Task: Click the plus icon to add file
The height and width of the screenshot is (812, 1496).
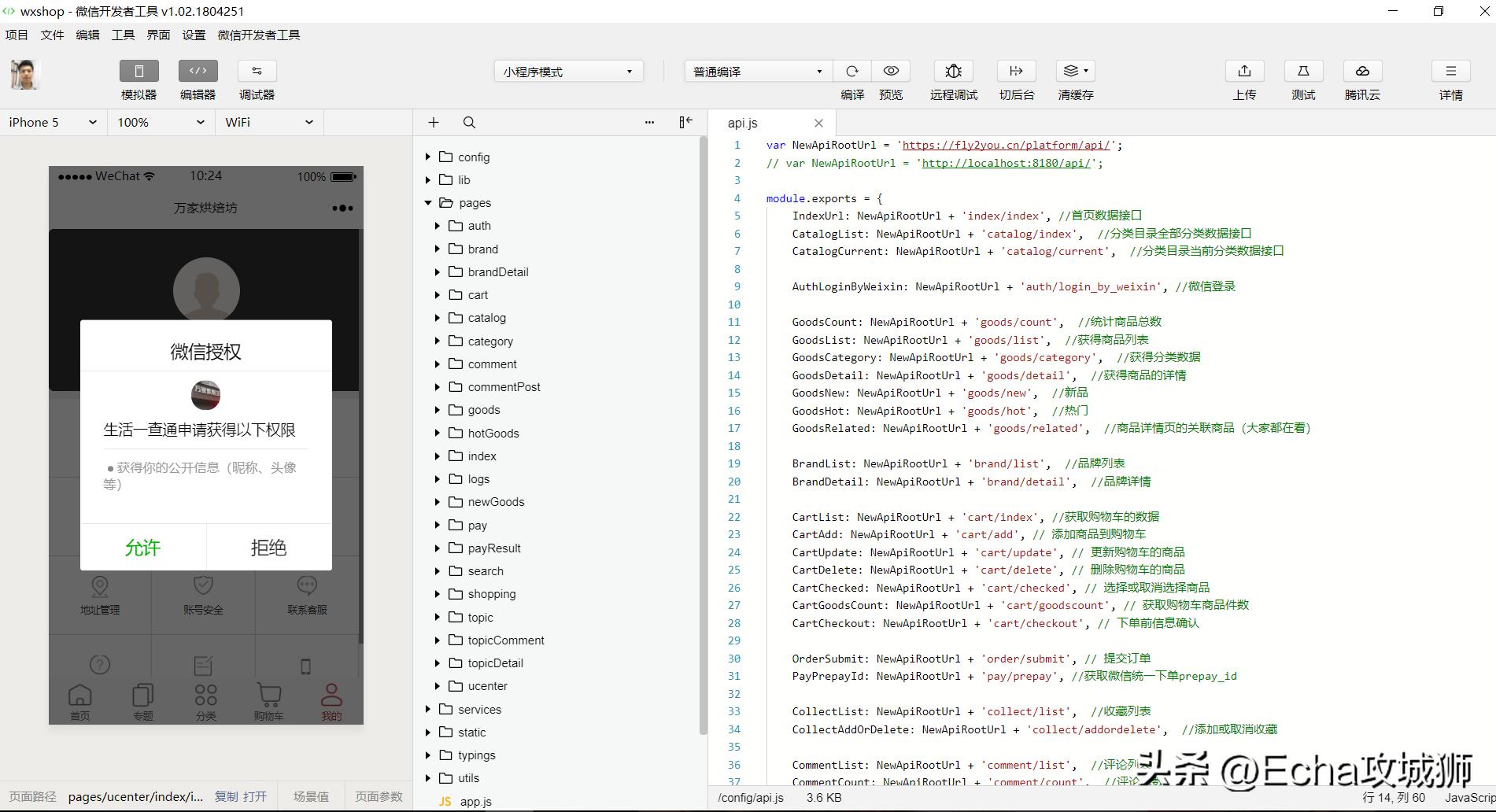Action: 434,122
